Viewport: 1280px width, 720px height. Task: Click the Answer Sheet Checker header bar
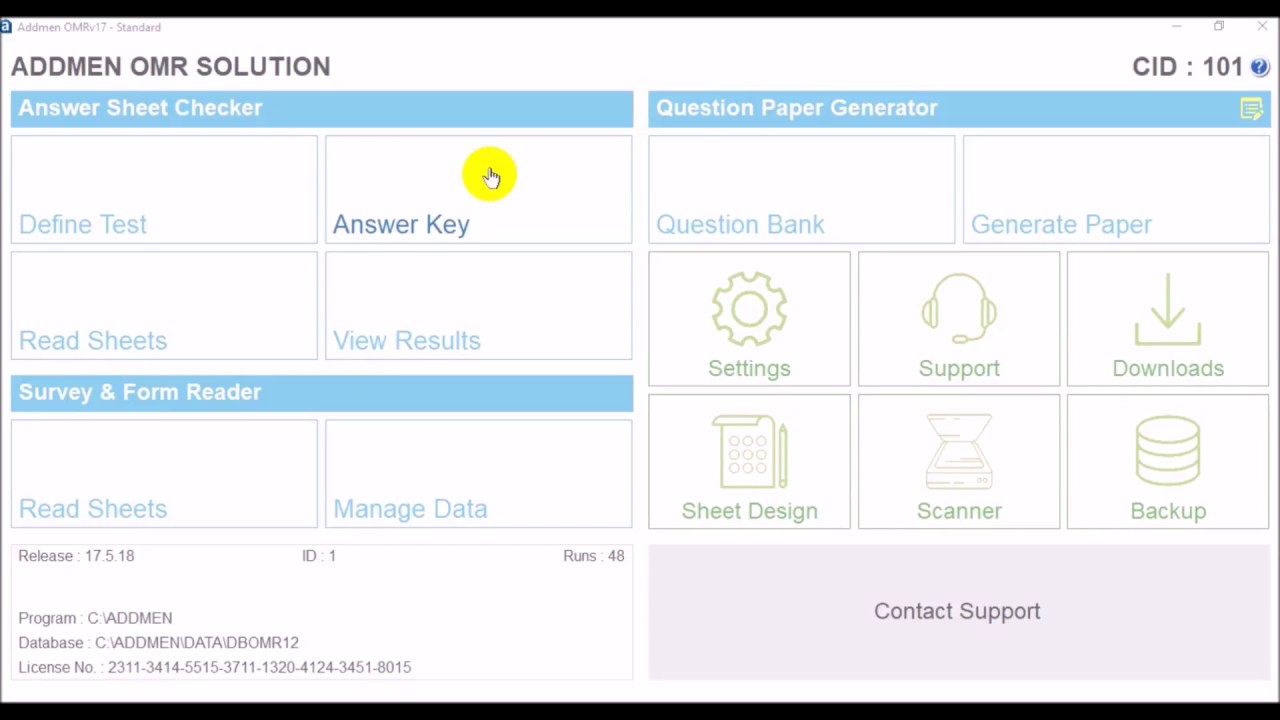[x=322, y=108]
